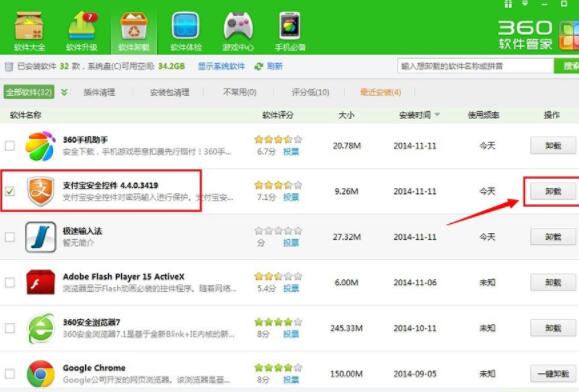Select the Google Chrome checkbox
Image resolution: width=579 pixels, height=392 pixels.
pos(10,374)
